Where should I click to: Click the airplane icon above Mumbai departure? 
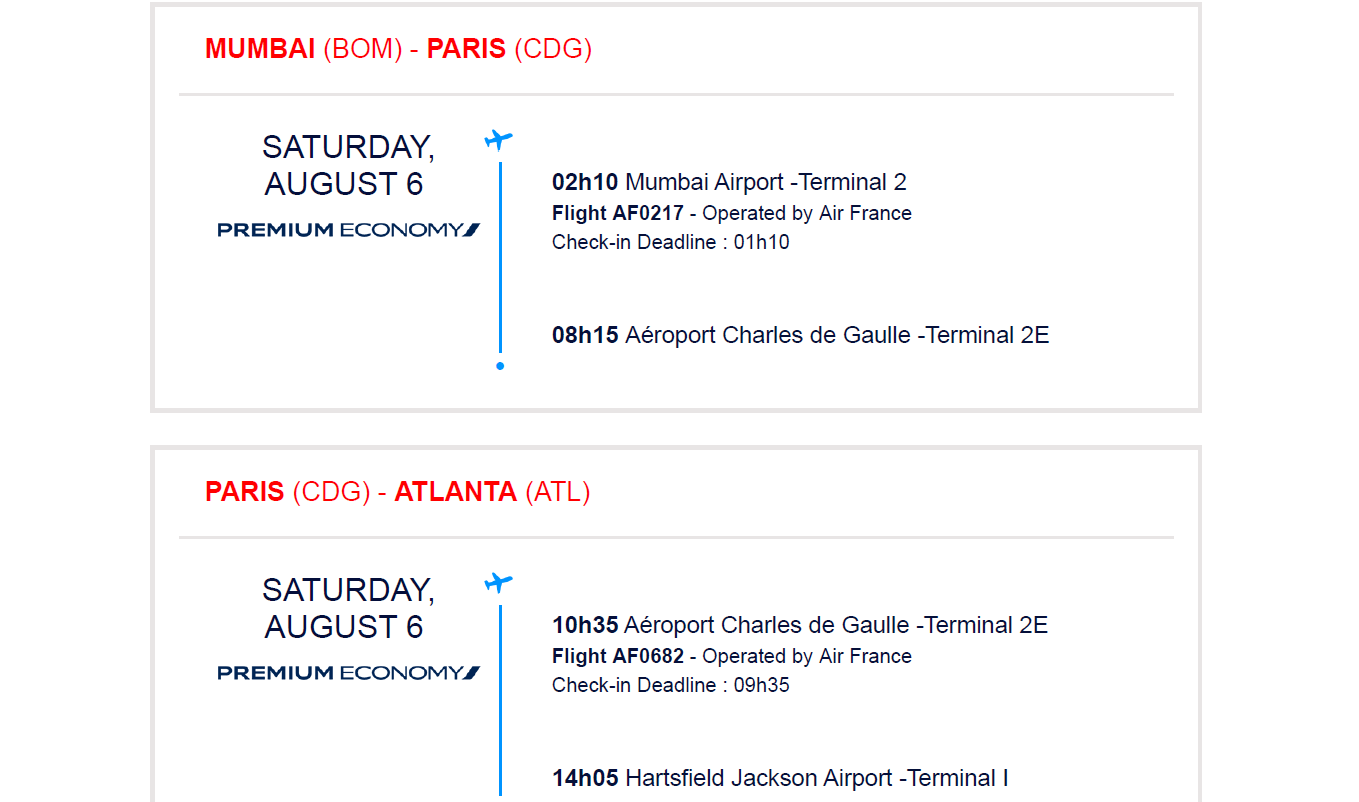point(498,139)
